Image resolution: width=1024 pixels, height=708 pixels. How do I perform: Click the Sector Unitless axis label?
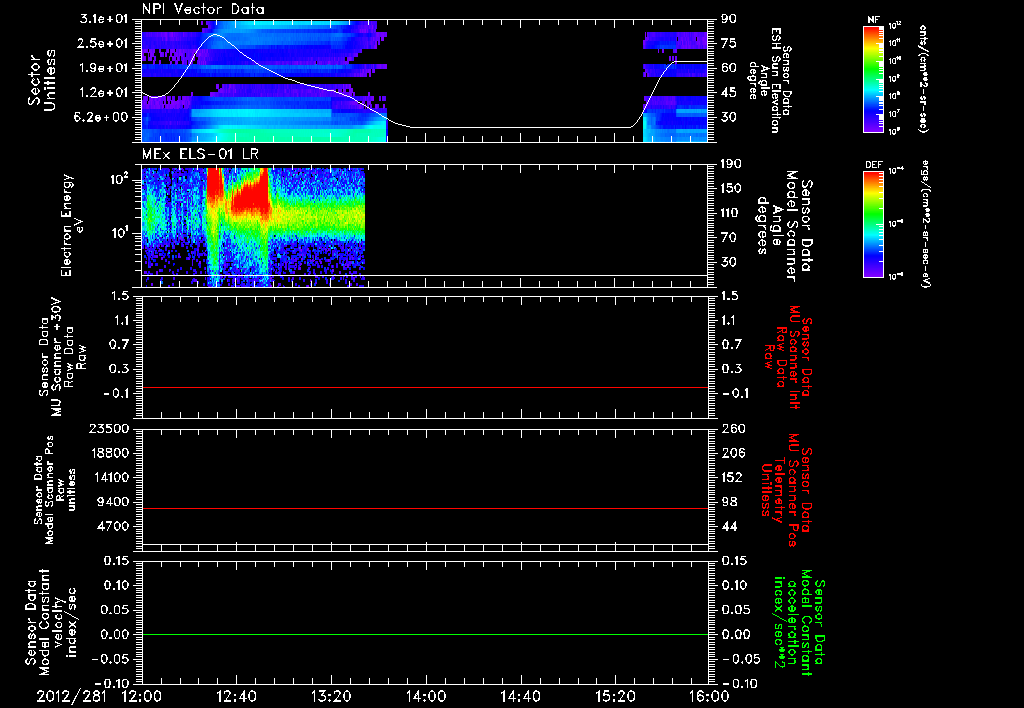coord(42,80)
